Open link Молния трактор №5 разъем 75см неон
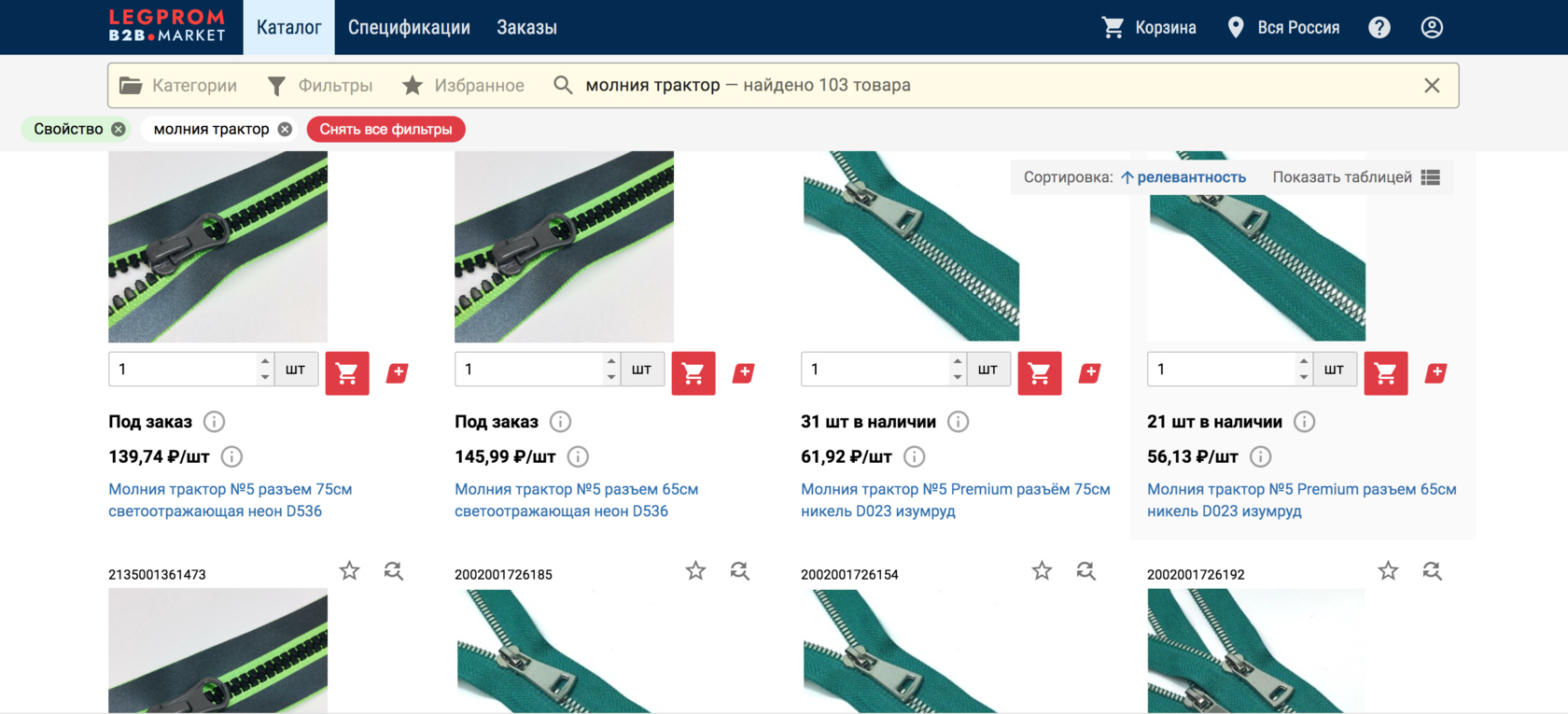The width and height of the screenshot is (1568, 714). pyautogui.click(x=230, y=500)
